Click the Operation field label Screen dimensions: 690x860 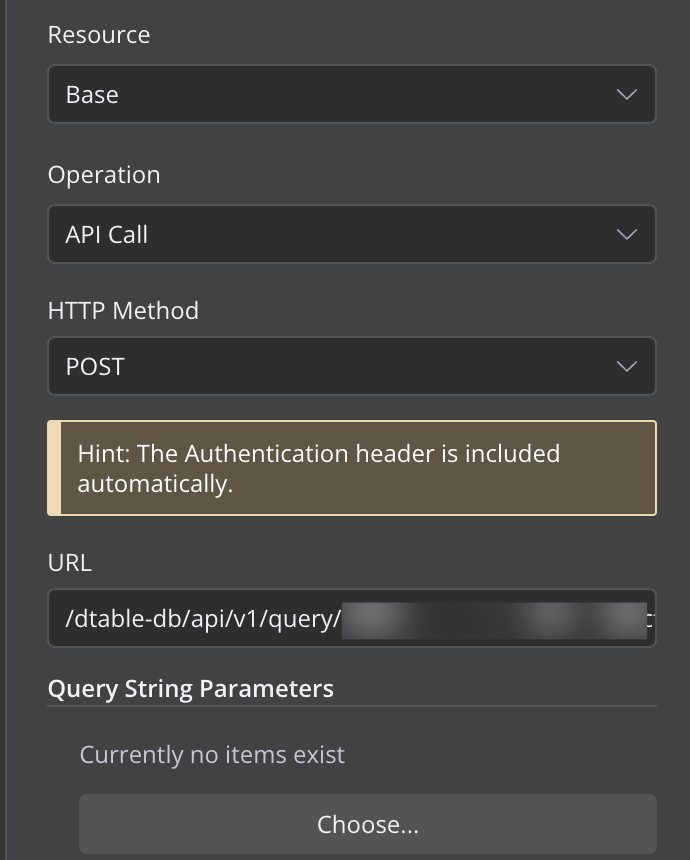coord(104,175)
